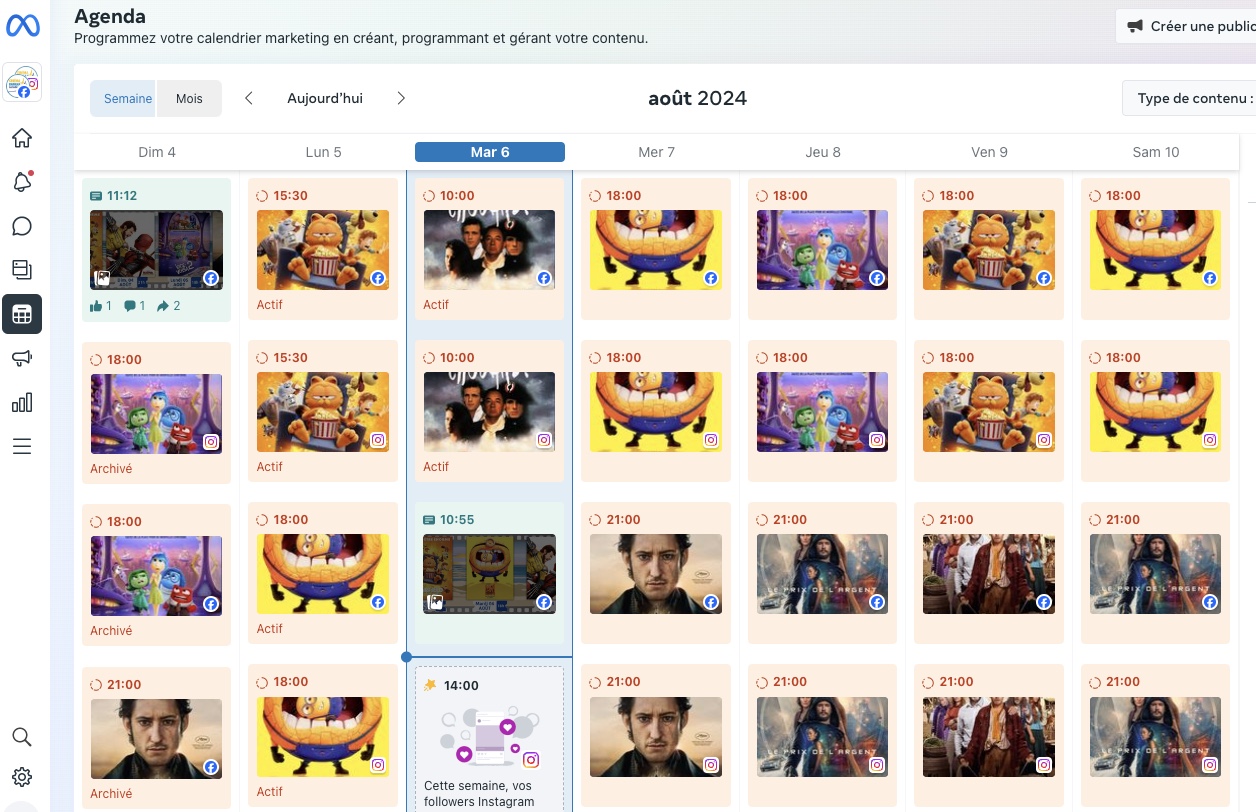Image resolution: width=1256 pixels, height=812 pixels.
Task: Open the insights bar chart icon
Action: pyautogui.click(x=22, y=402)
